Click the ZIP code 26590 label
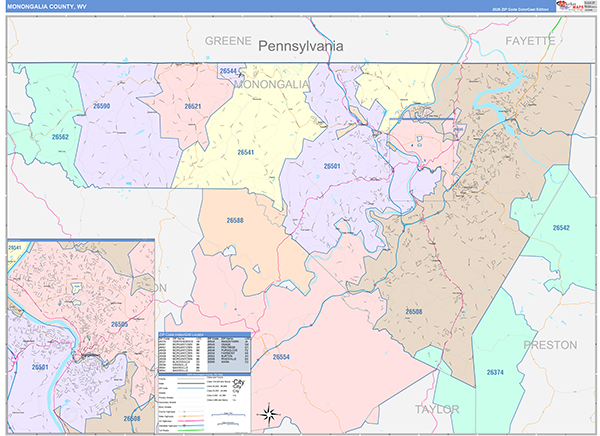The image size is (600, 436). click(101, 105)
